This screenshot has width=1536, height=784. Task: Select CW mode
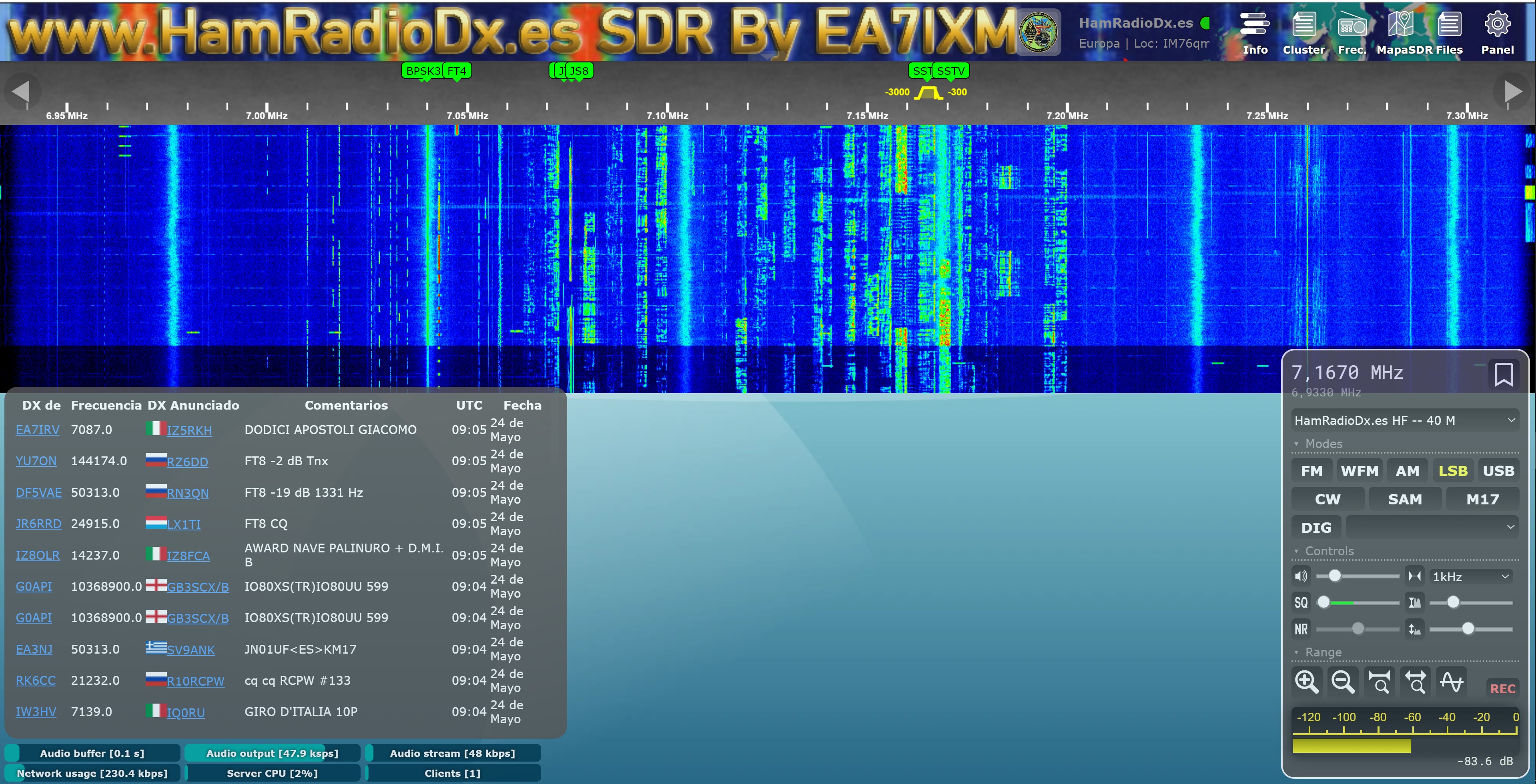click(x=1328, y=499)
